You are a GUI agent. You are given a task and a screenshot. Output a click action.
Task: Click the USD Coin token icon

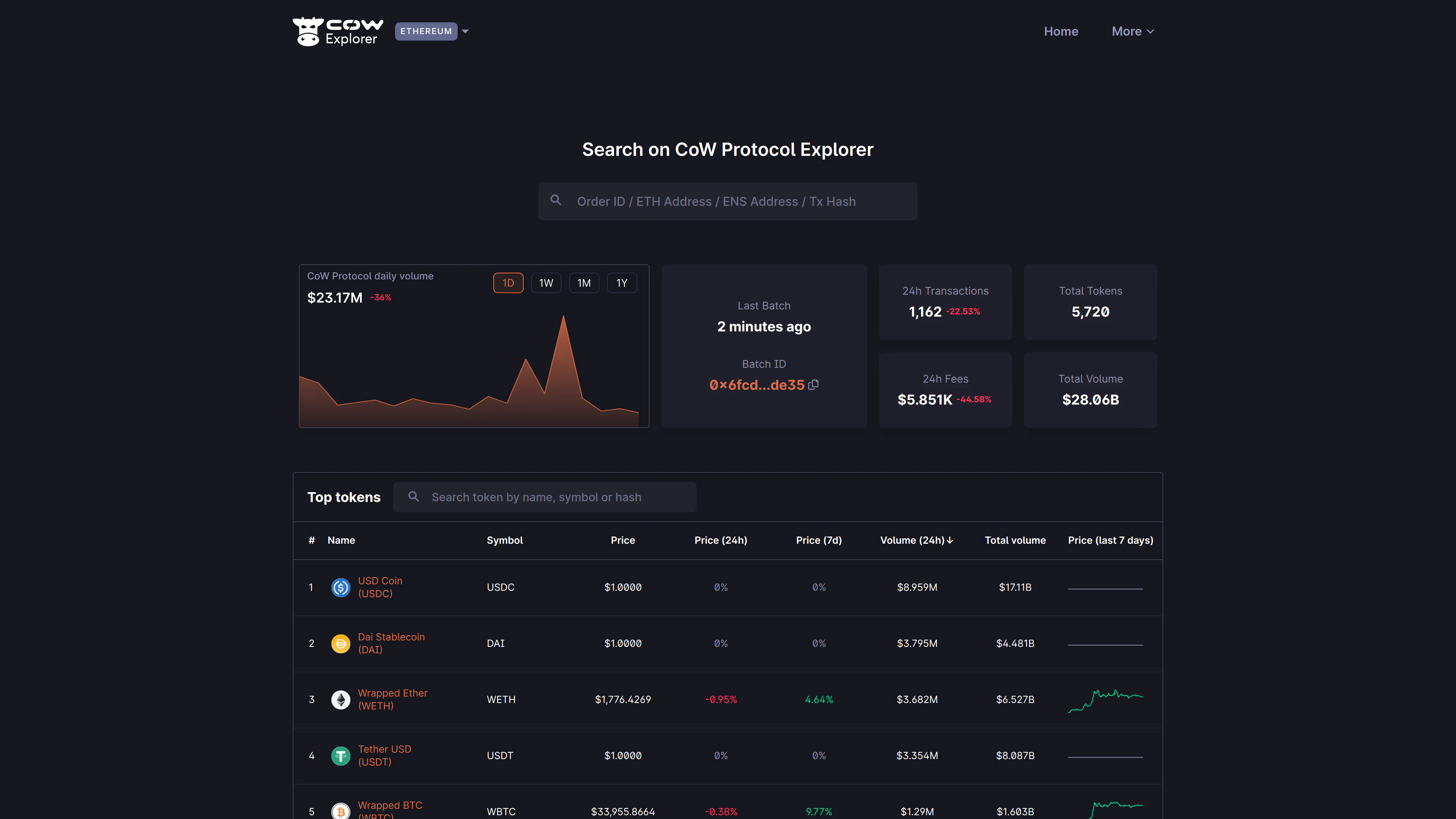340,587
